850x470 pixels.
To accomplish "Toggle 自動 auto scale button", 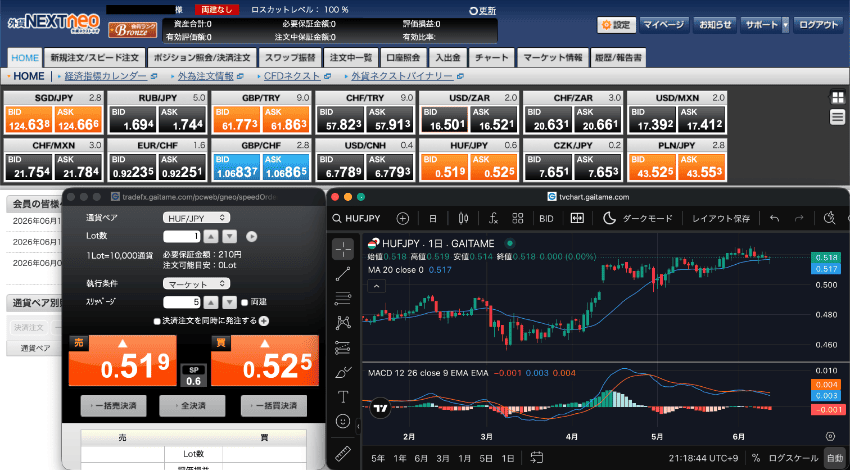I will coord(835,458).
